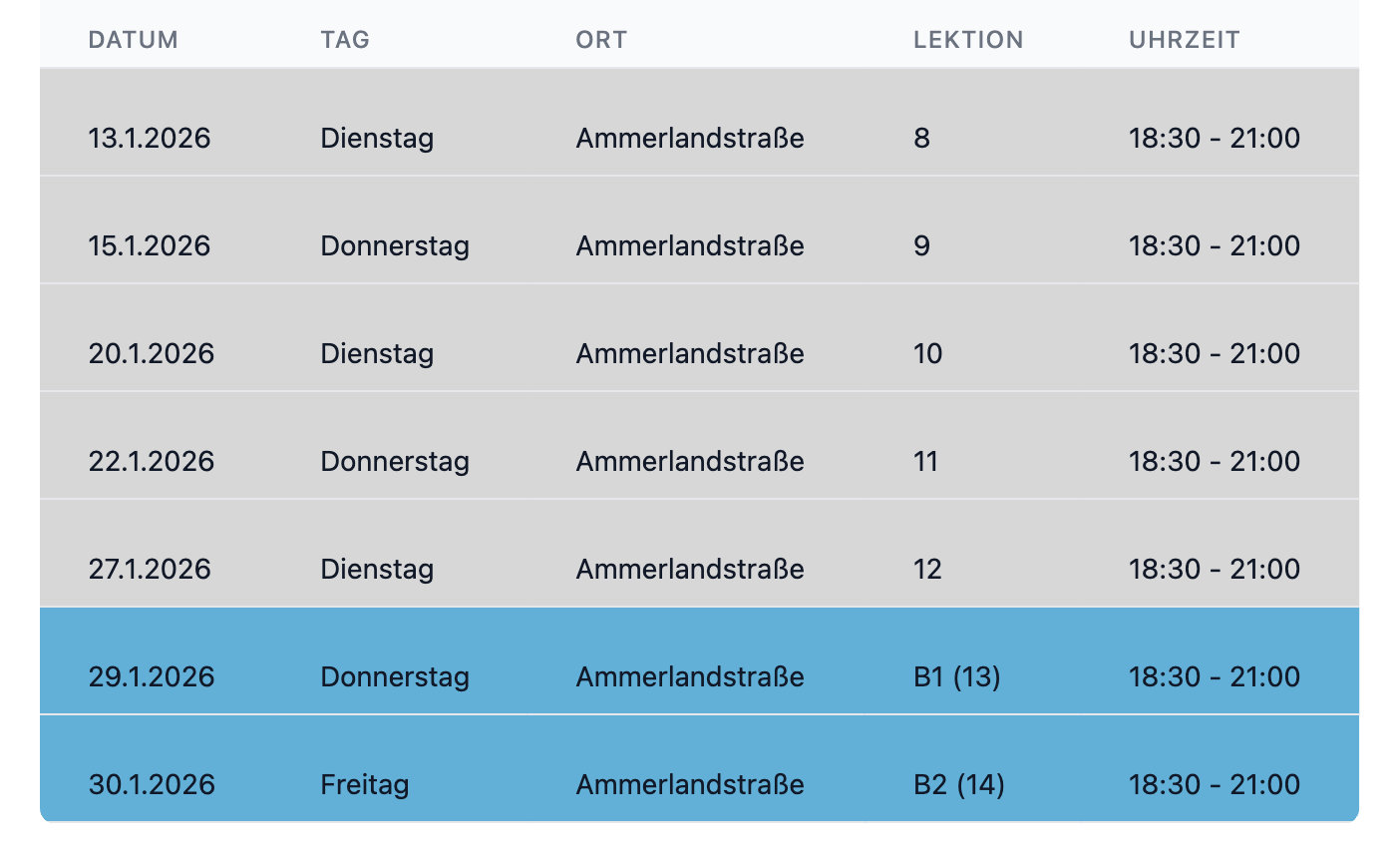1400x864 pixels.
Task: Click lesson B2 (14)
Action: pos(958,784)
